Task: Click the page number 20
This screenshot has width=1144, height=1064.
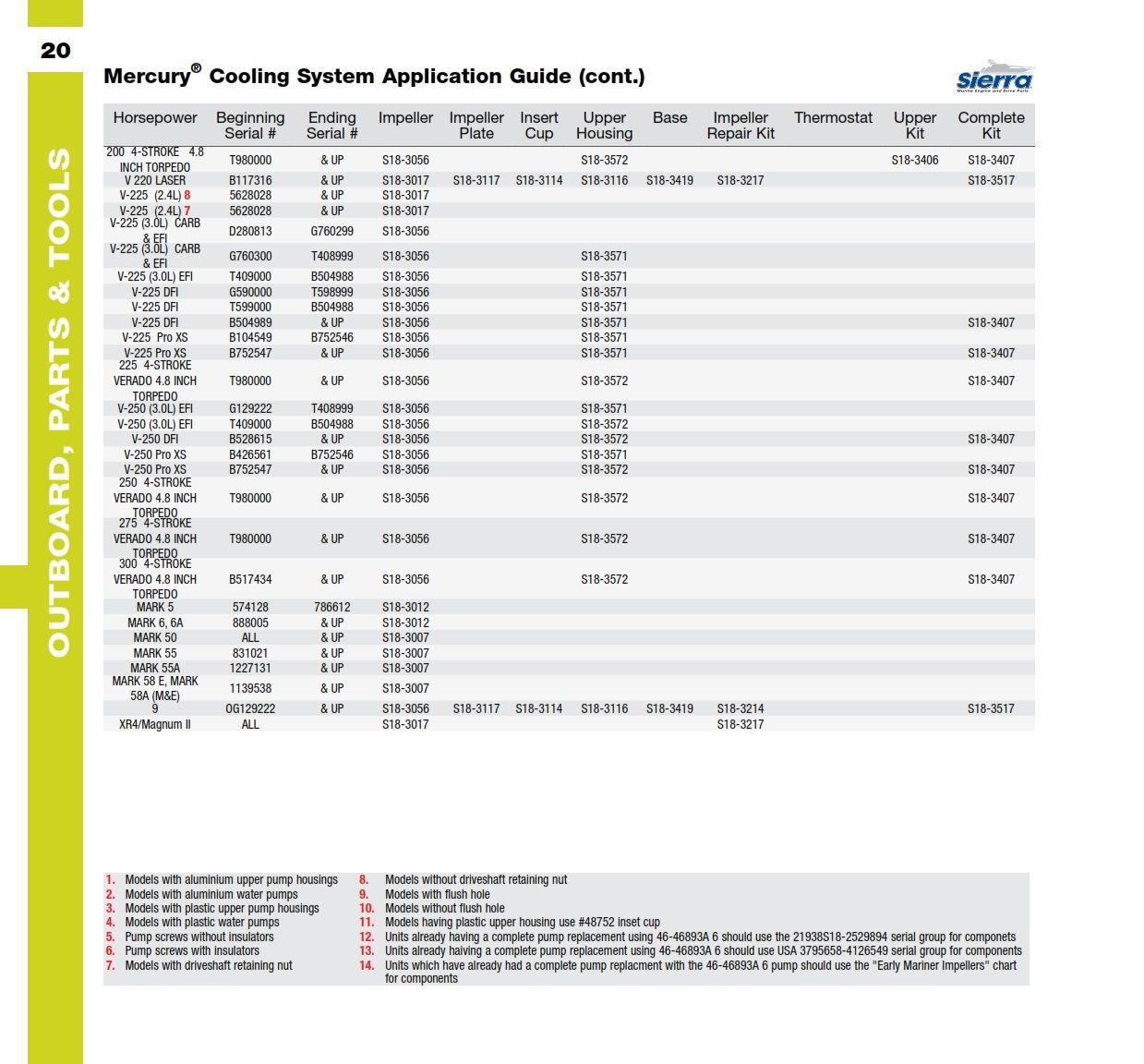Action: point(55,50)
